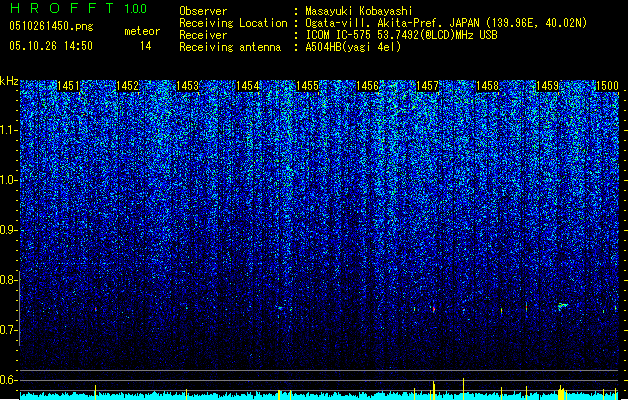Click the ICOM IC-575 receiver text

pos(401,35)
